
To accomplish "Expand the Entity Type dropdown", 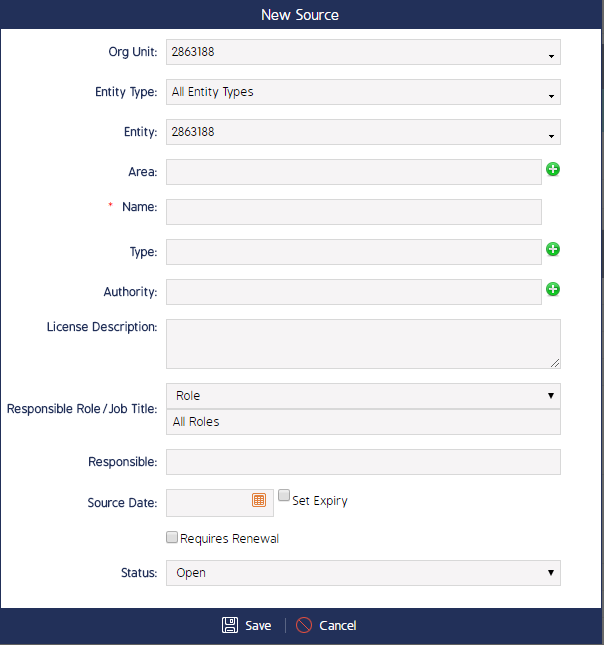I will [x=363, y=92].
